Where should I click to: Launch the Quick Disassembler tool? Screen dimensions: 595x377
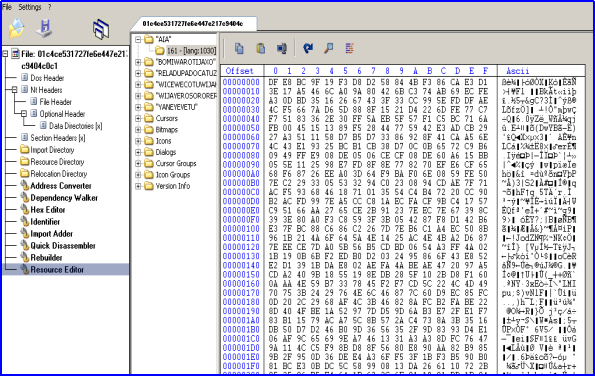click(63, 246)
